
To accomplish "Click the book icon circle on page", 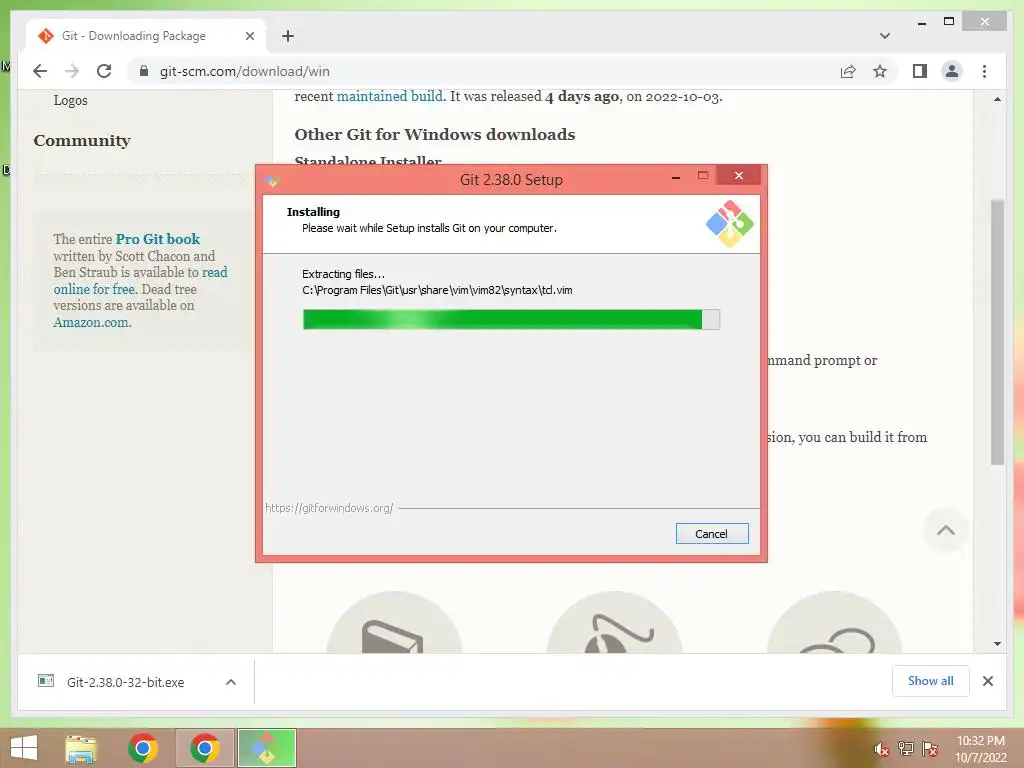I will pos(394,622).
